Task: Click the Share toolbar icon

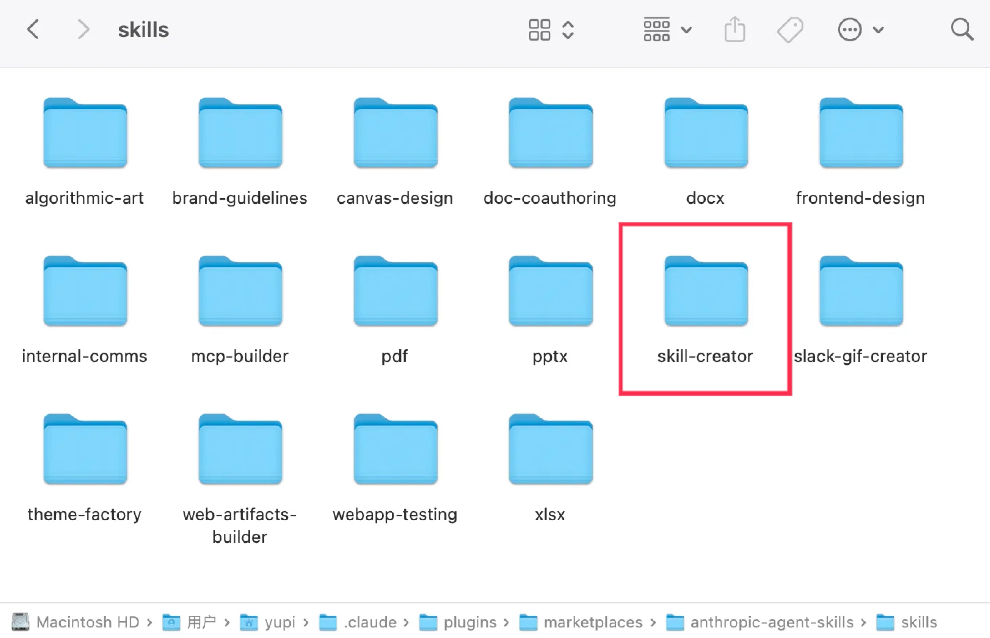Action: [735, 30]
